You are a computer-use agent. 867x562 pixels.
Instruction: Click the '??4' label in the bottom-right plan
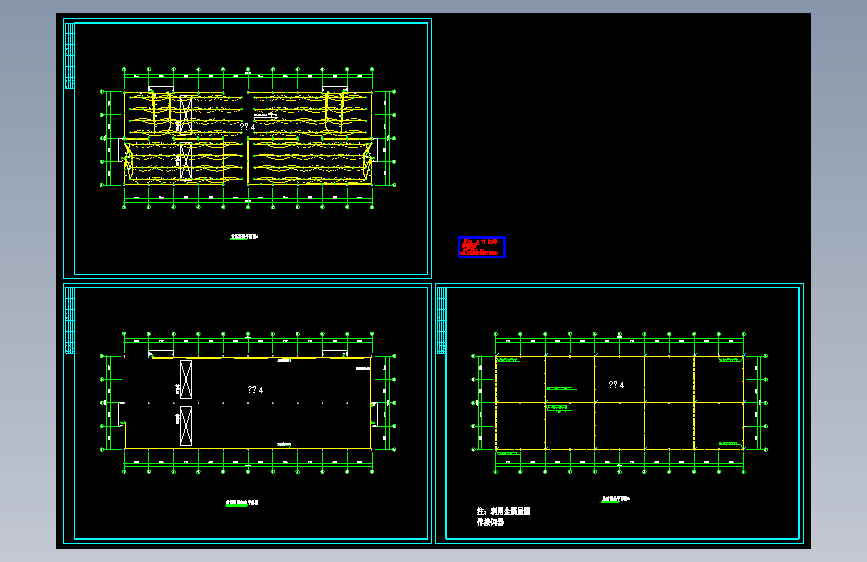[616, 384]
